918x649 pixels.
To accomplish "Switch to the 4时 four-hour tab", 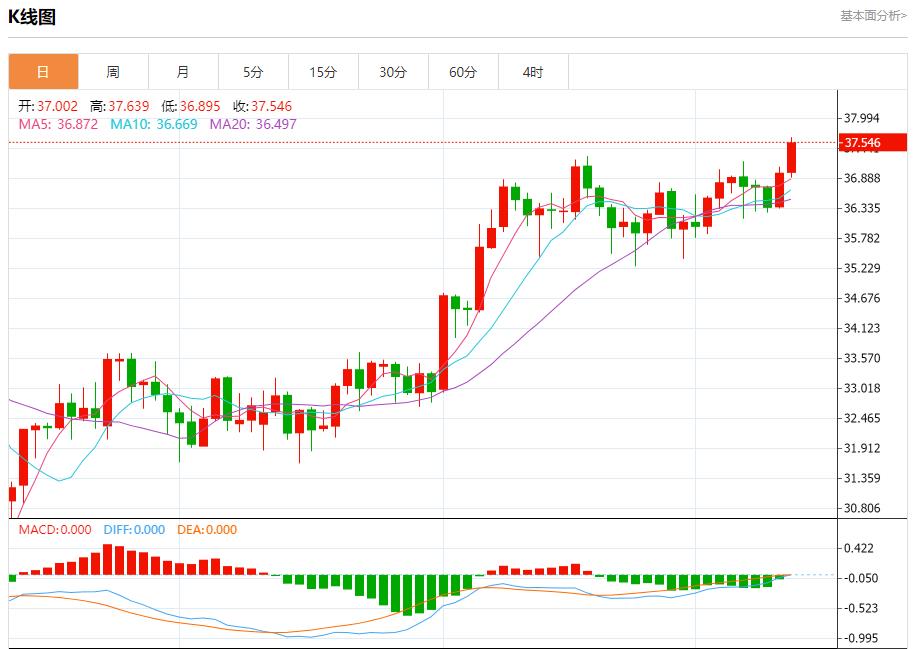I will tap(533, 72).
